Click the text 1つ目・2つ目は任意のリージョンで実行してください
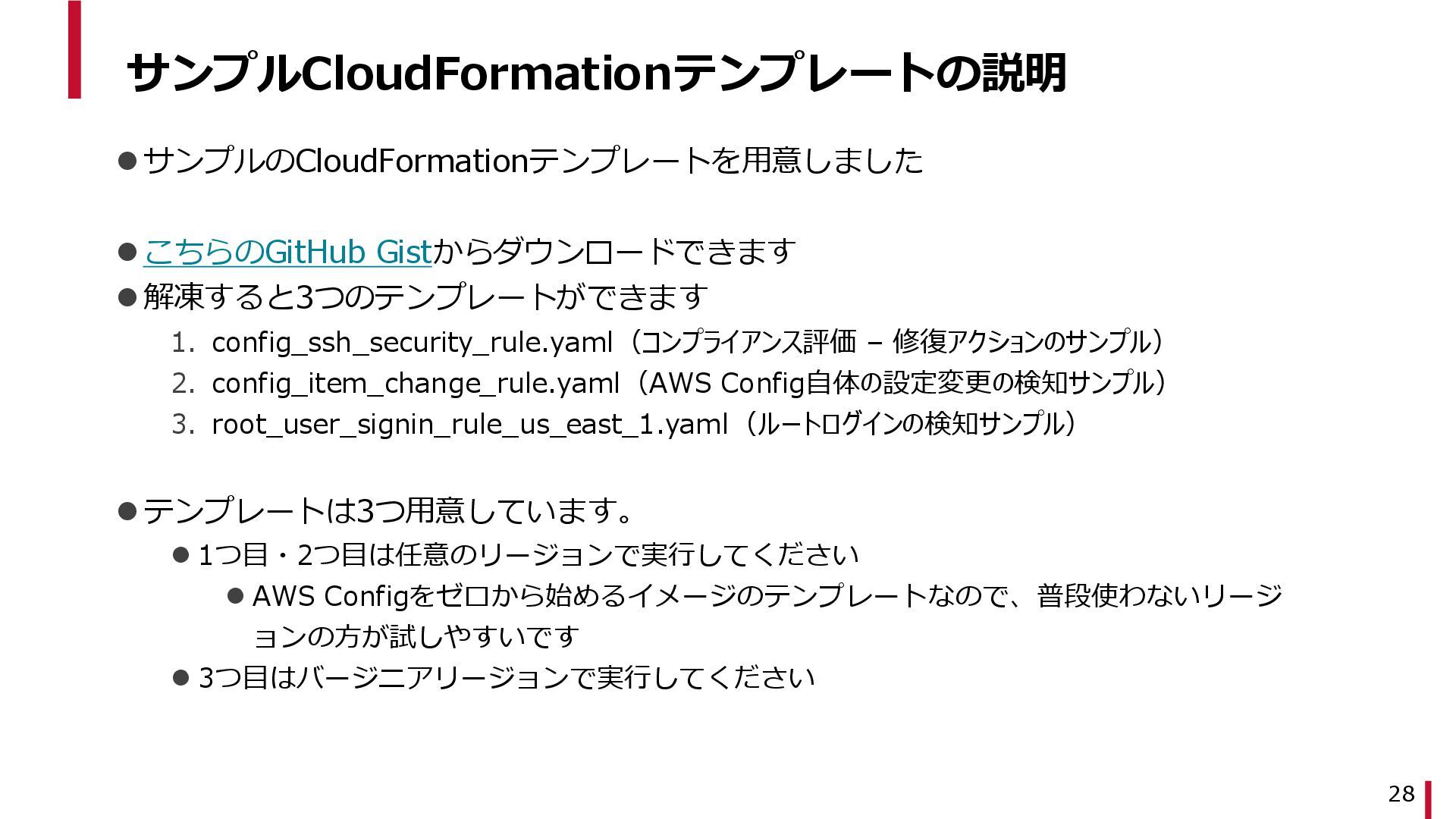The width and height of the screenshot is (1456, 819). [529, 556]
